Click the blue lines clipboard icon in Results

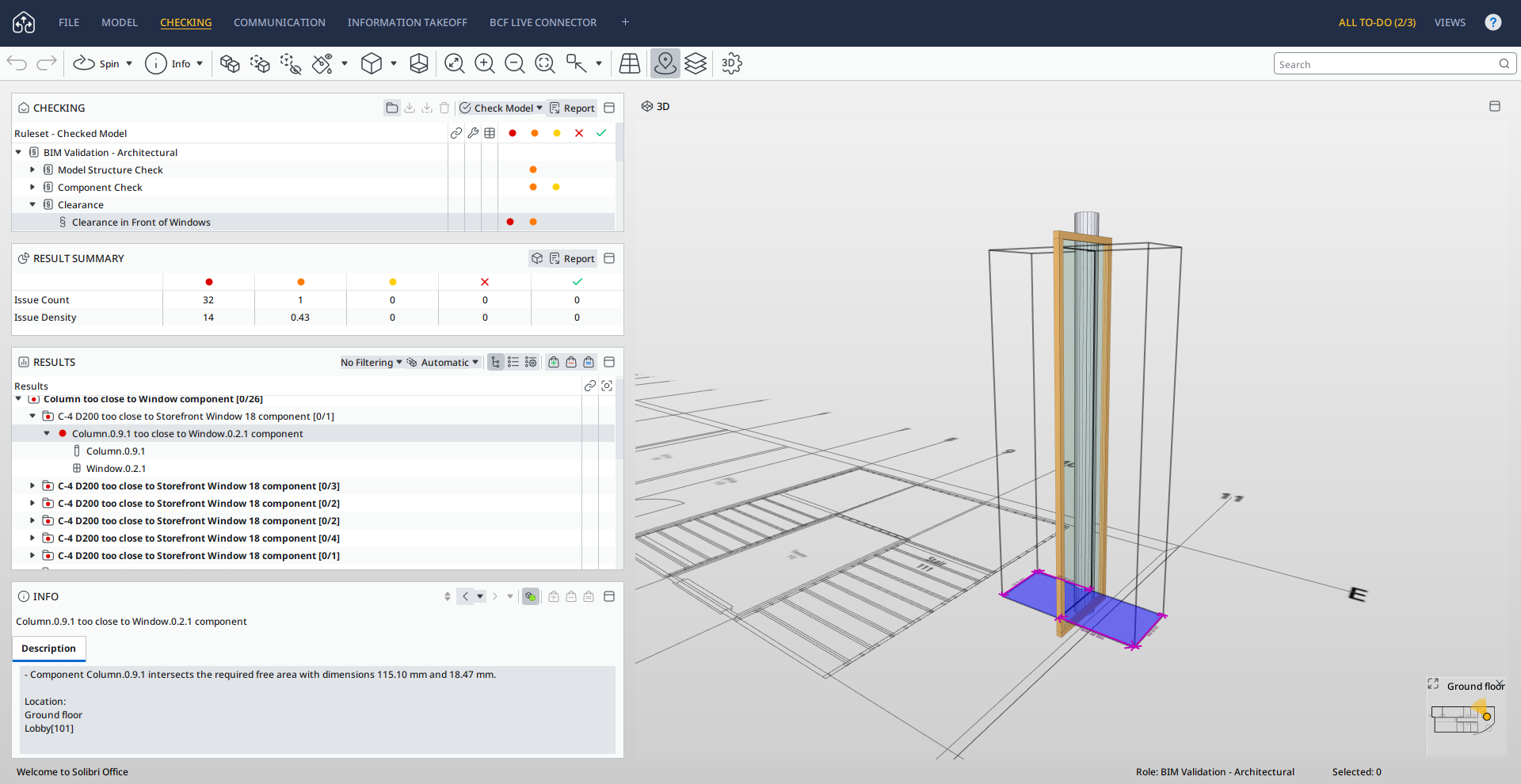(x=589, y=362)
